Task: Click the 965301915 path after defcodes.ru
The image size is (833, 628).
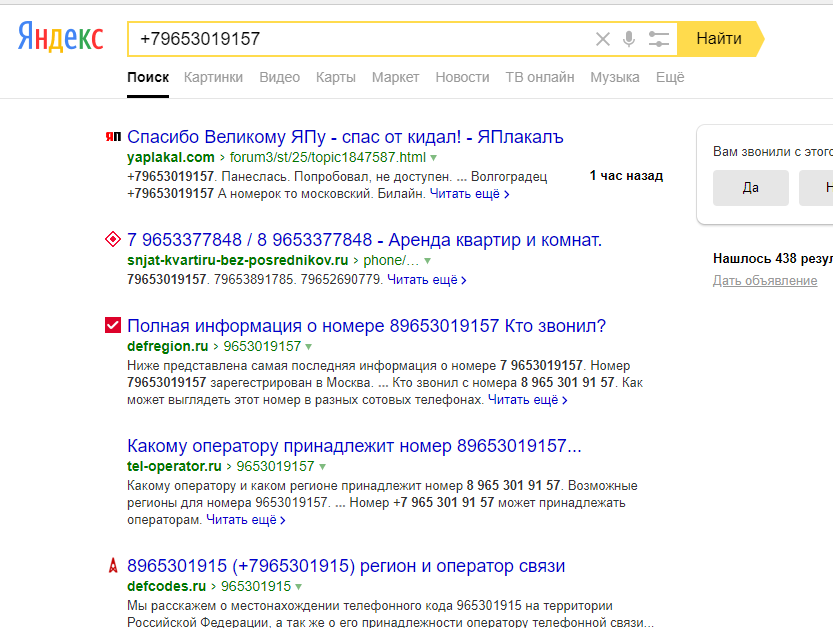Action: coord(256,587)
